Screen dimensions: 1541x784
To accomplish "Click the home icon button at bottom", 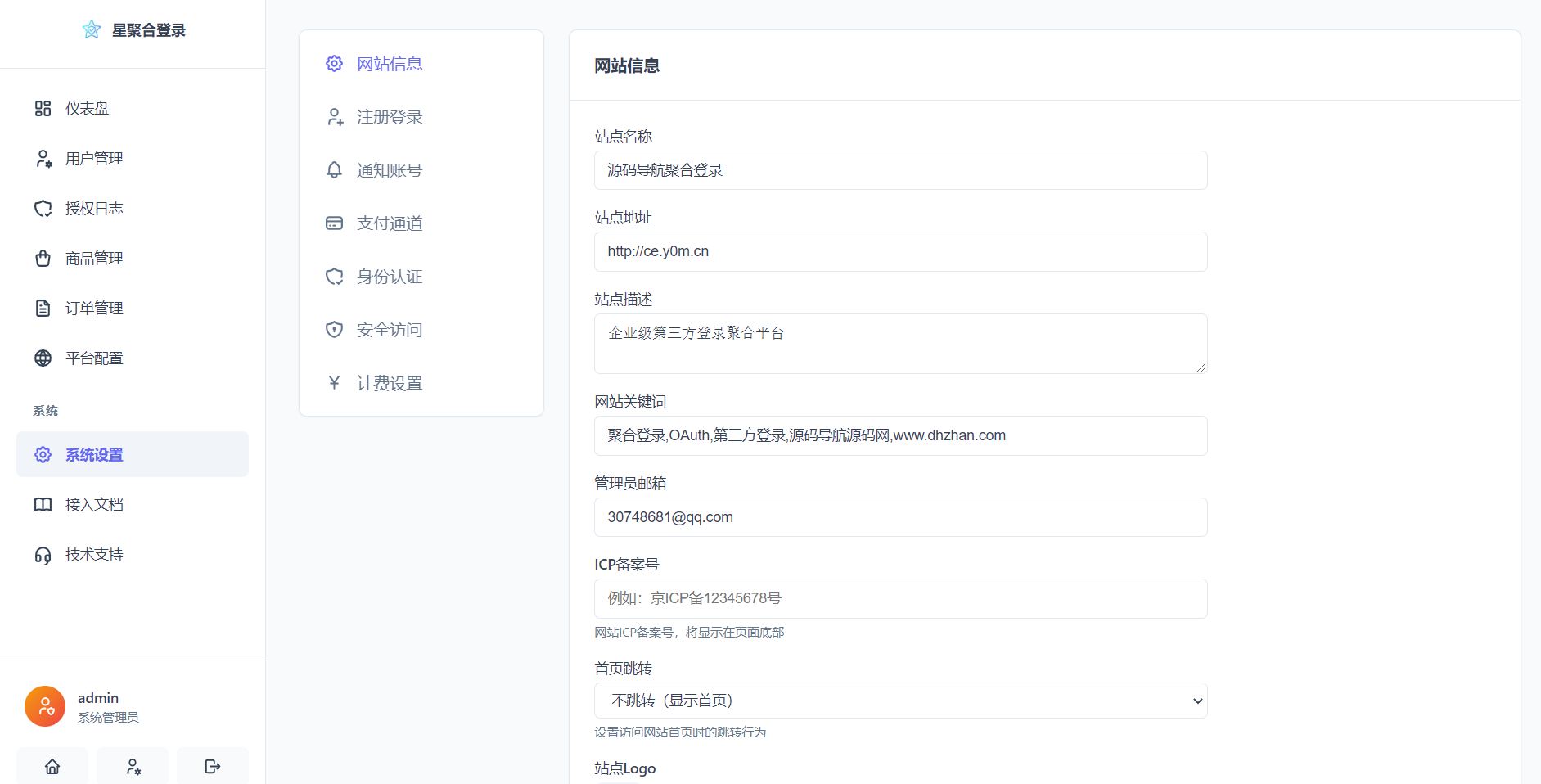I will pos(52,766).
